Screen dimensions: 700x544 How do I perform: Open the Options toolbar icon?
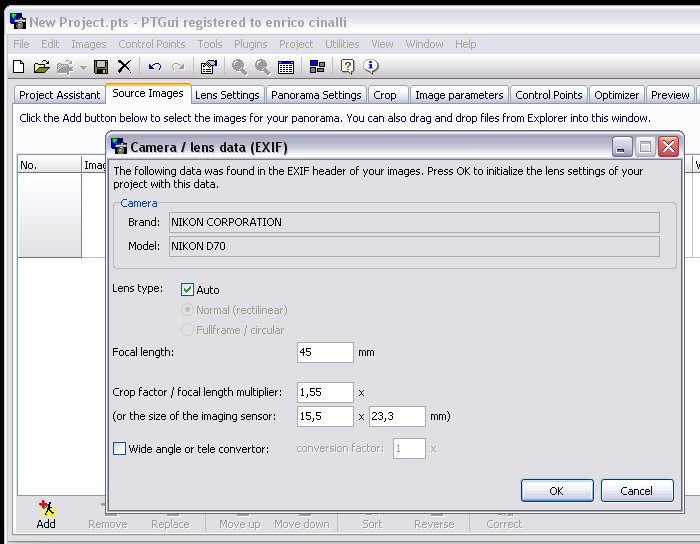point(208,67)
